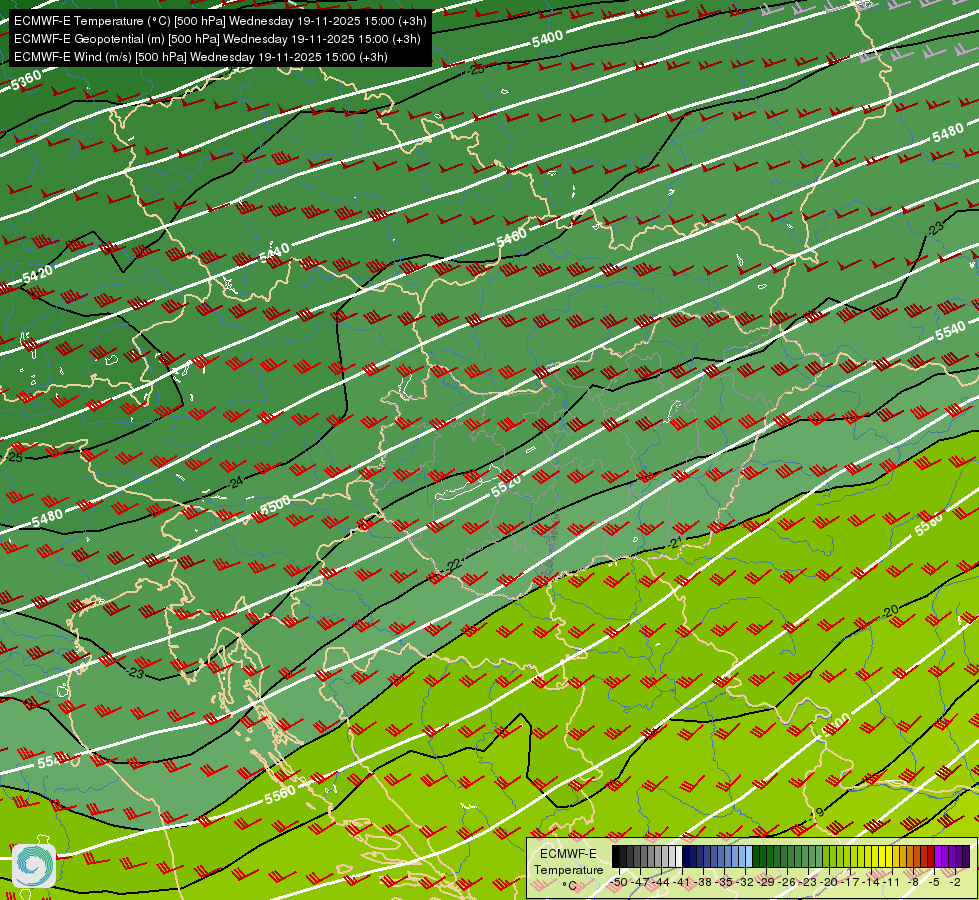Click the -41 tick label in the legend

(682, 882)
